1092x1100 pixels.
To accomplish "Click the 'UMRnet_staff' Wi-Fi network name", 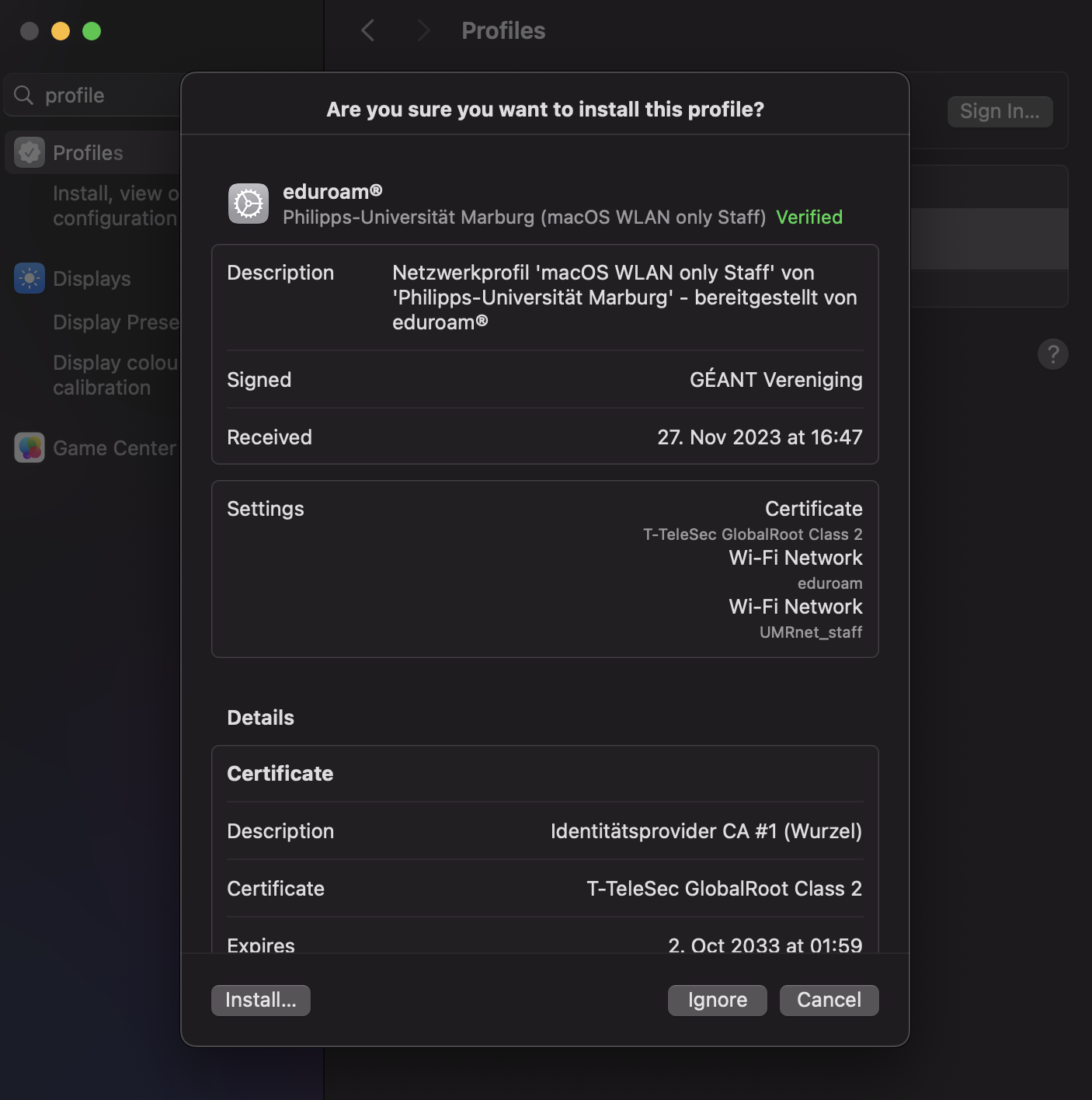I will coord(811,632).
